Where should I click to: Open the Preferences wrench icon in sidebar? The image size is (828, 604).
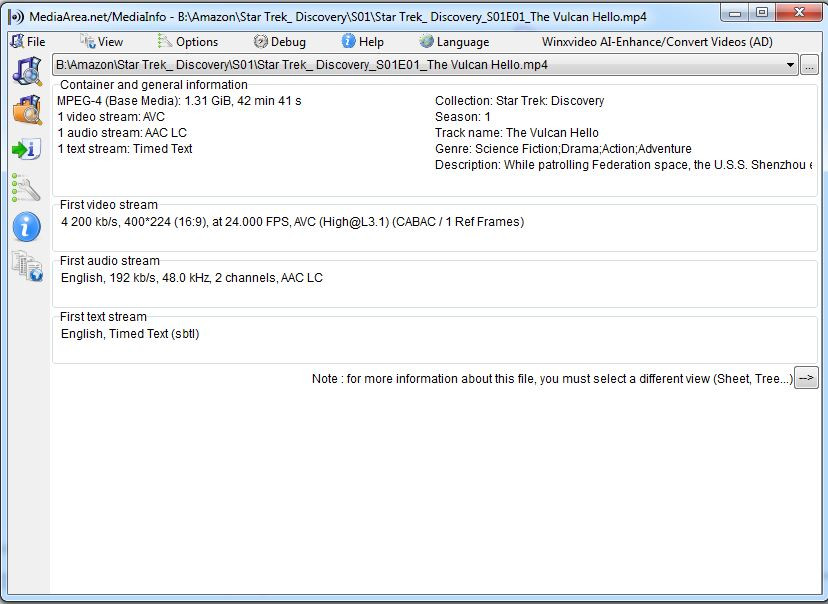tap(26, 188)
